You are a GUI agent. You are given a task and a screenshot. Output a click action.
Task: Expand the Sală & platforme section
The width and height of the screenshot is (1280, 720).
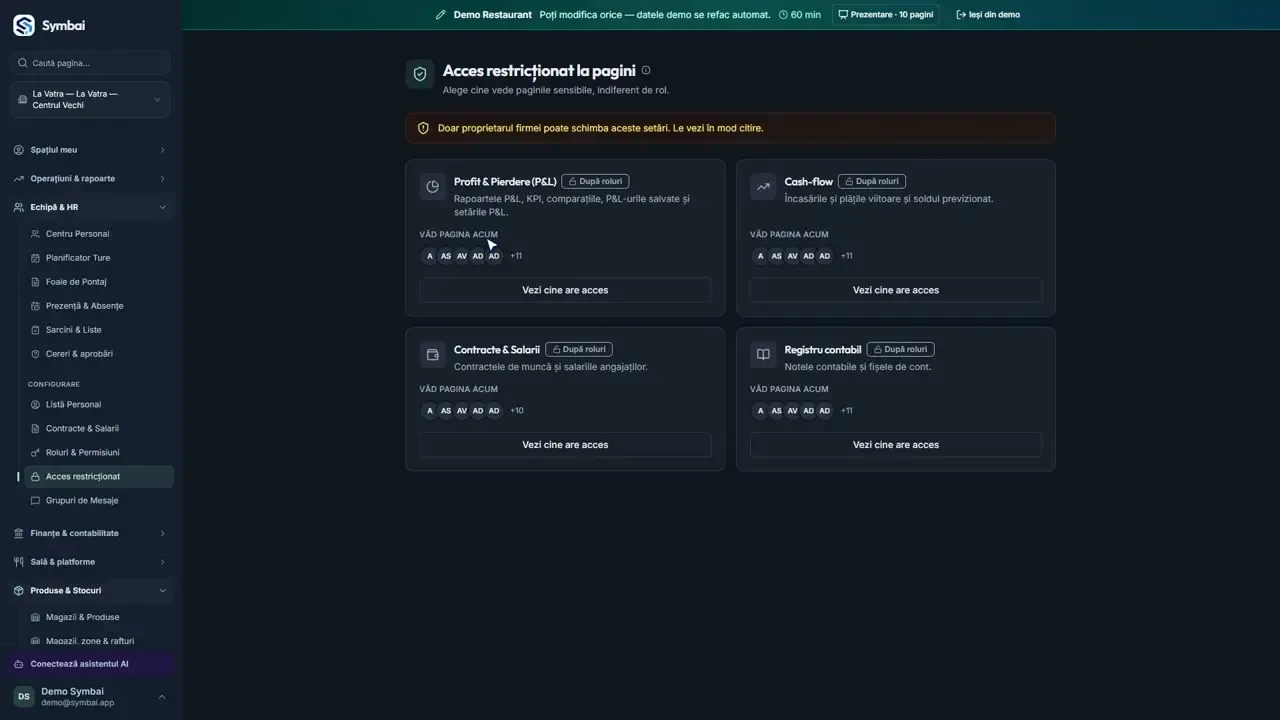90,562
